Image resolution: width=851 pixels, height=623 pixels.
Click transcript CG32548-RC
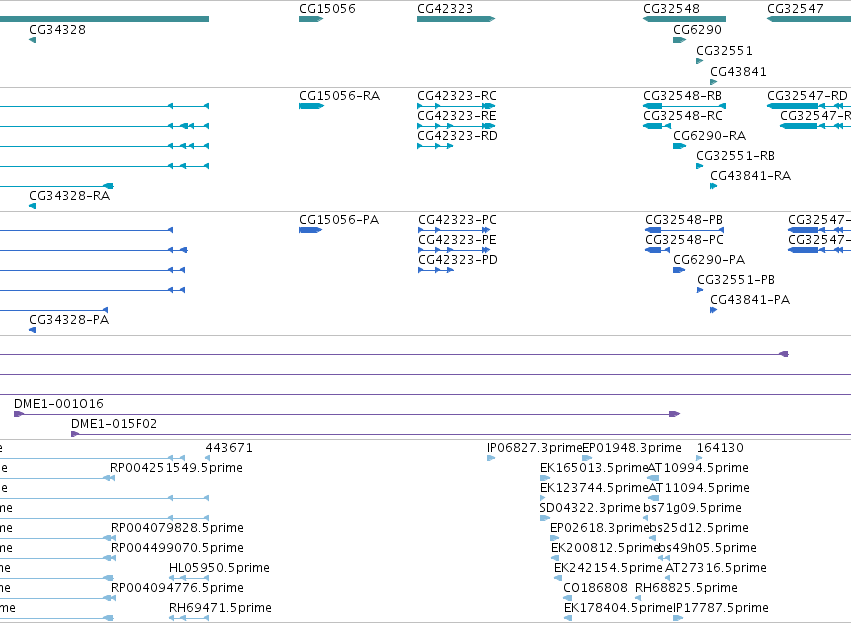pyautogui.click(x=683, y=116)
